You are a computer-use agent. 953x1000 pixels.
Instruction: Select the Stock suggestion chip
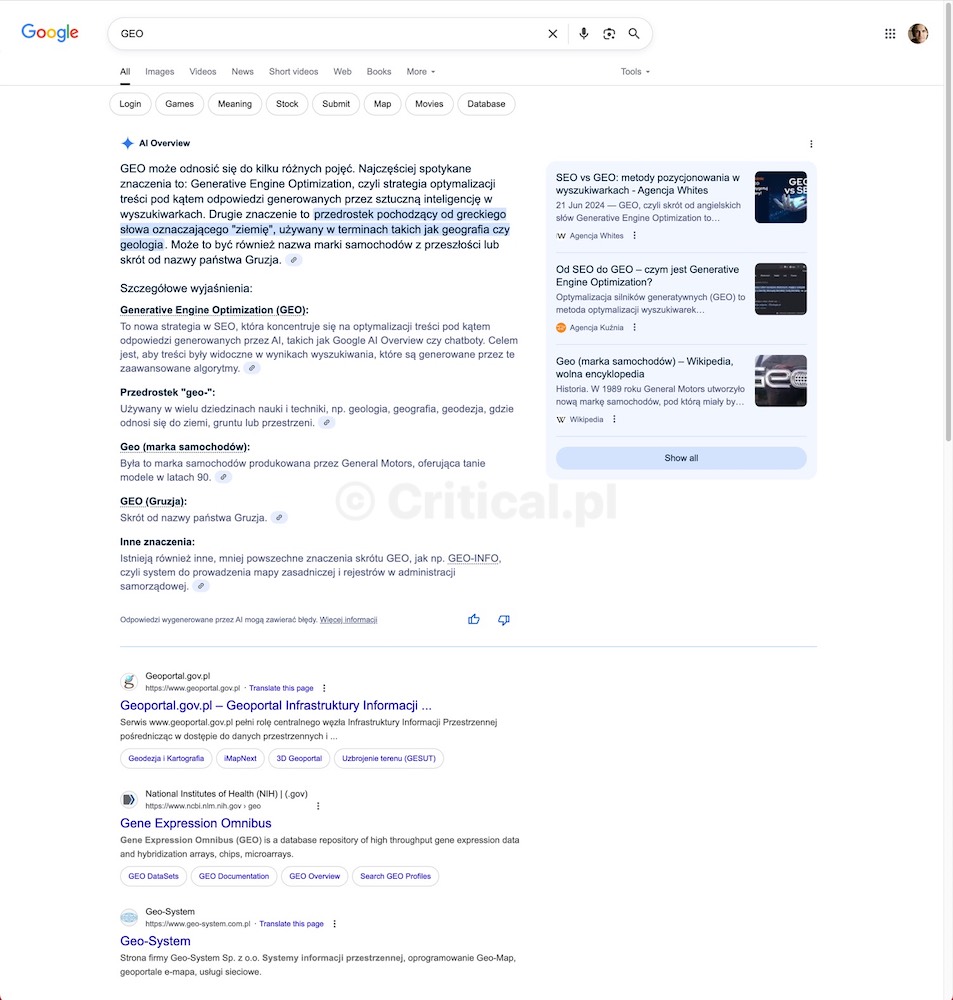click(x=287, y=104)
